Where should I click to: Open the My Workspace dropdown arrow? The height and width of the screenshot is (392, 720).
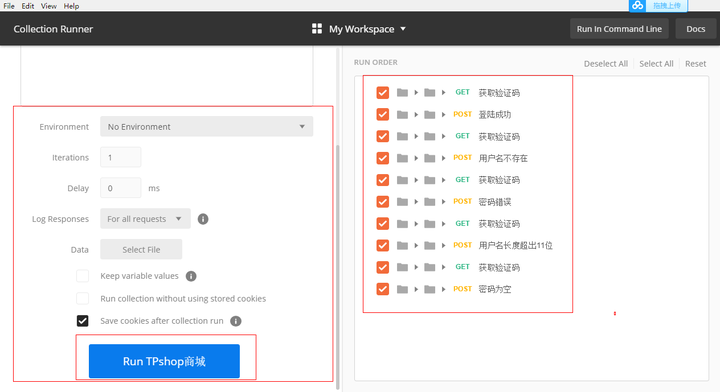403,29
